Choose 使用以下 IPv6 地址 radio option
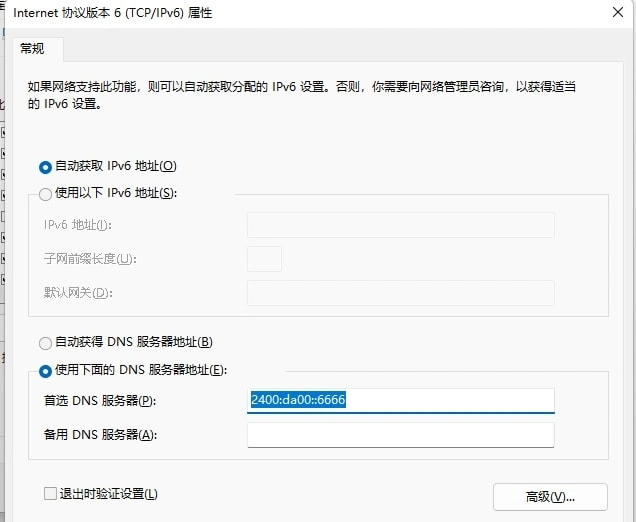This screenshot has height=522, width=636. 45,193
